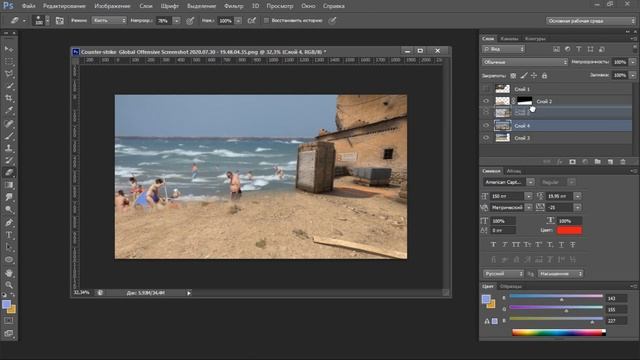Open the brush panel toggle icon
640x360 pixels.
point(60,20)
